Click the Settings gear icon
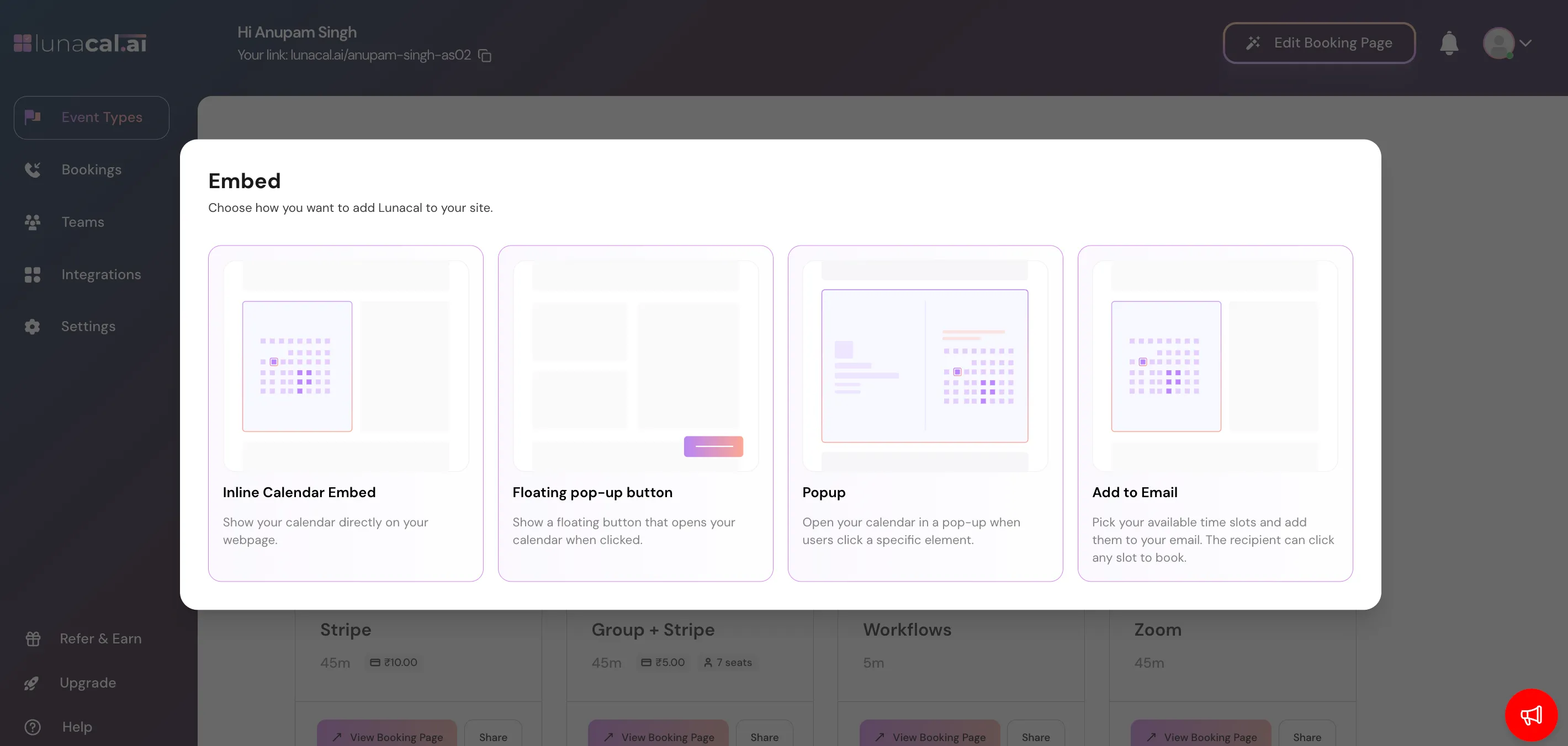The image size is (1568, 746). coord(32,326)
